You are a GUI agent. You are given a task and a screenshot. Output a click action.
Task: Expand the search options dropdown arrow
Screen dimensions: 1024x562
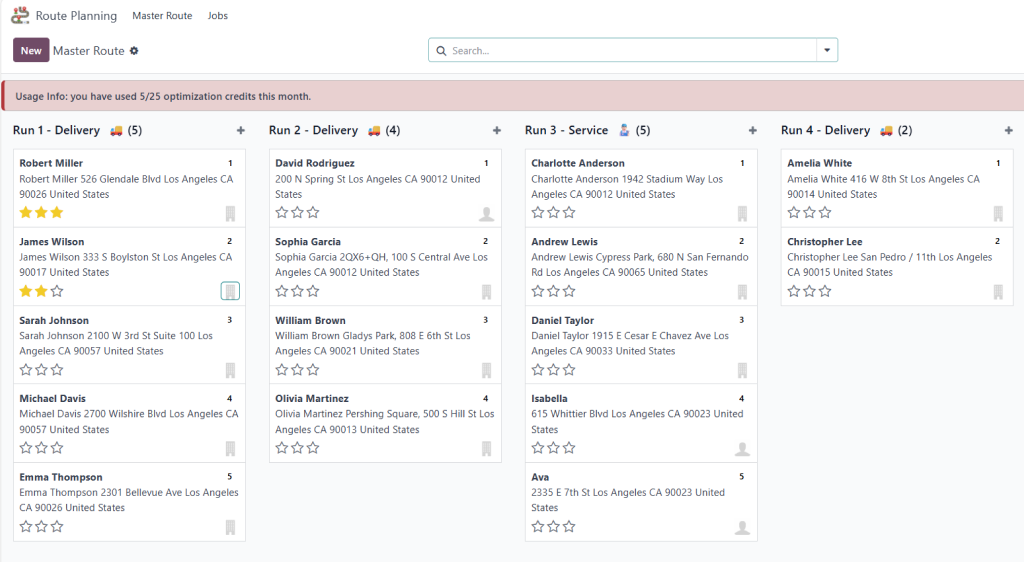click(x=827, y=50)
